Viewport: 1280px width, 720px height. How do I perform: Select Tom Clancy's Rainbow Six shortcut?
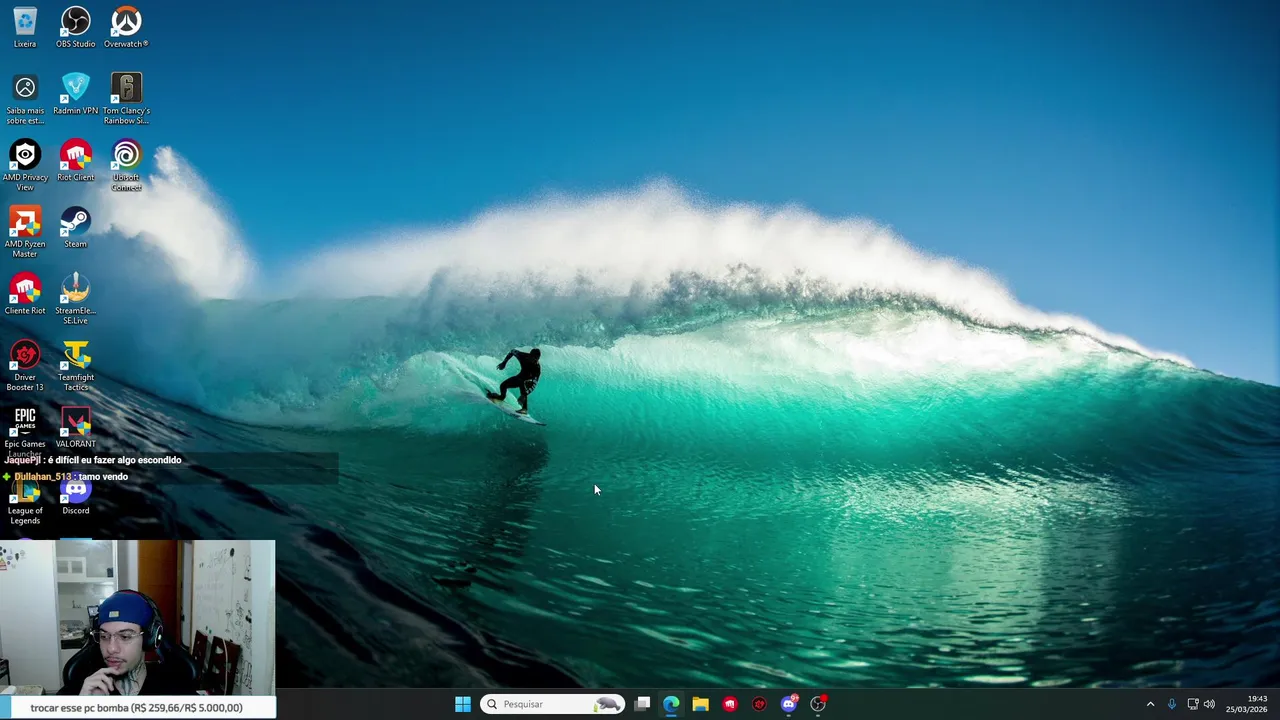coord(126,99)
